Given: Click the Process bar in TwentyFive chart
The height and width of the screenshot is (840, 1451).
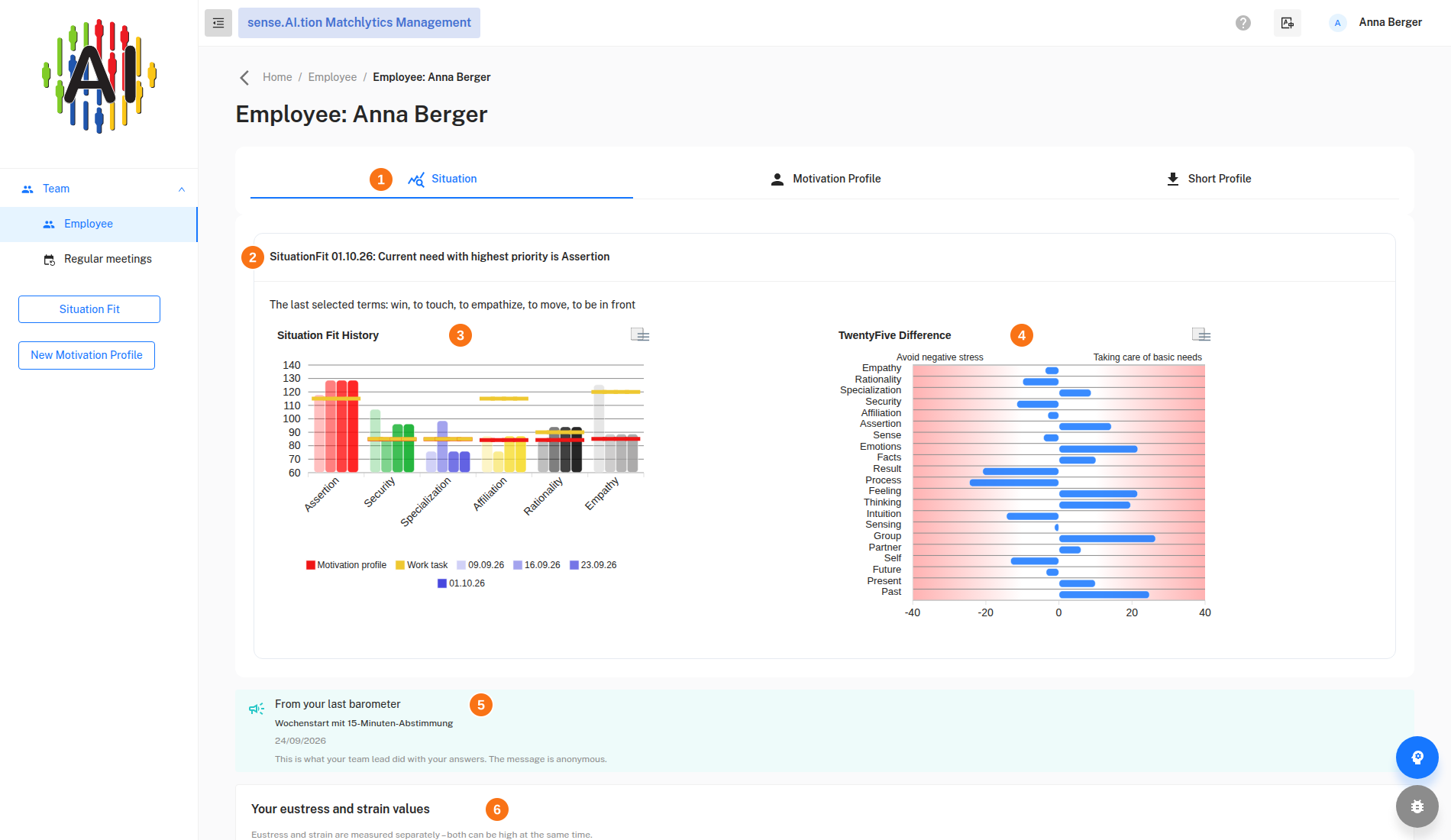Looking at the screenshot, I should pyautogui.click(x=1014, y=483).
